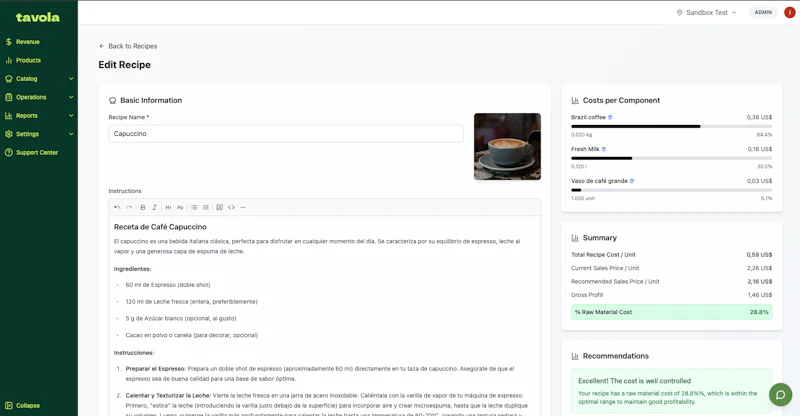The width and height of the screenshot is (800, 416).
Task: Expand the Reports sidebar section
Action: [x=39, y=115]
